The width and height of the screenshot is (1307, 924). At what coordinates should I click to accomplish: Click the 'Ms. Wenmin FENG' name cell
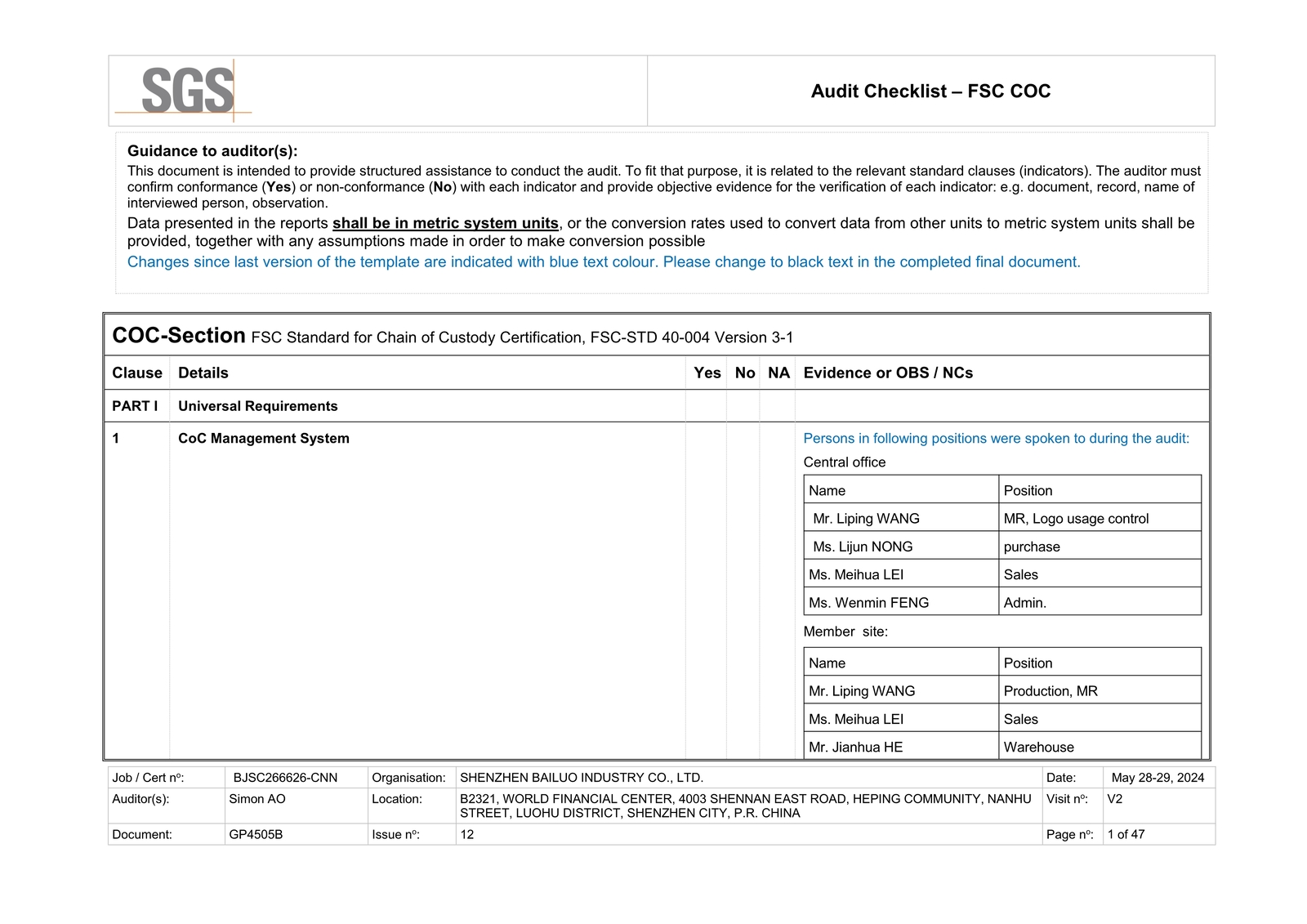point(901,602)
